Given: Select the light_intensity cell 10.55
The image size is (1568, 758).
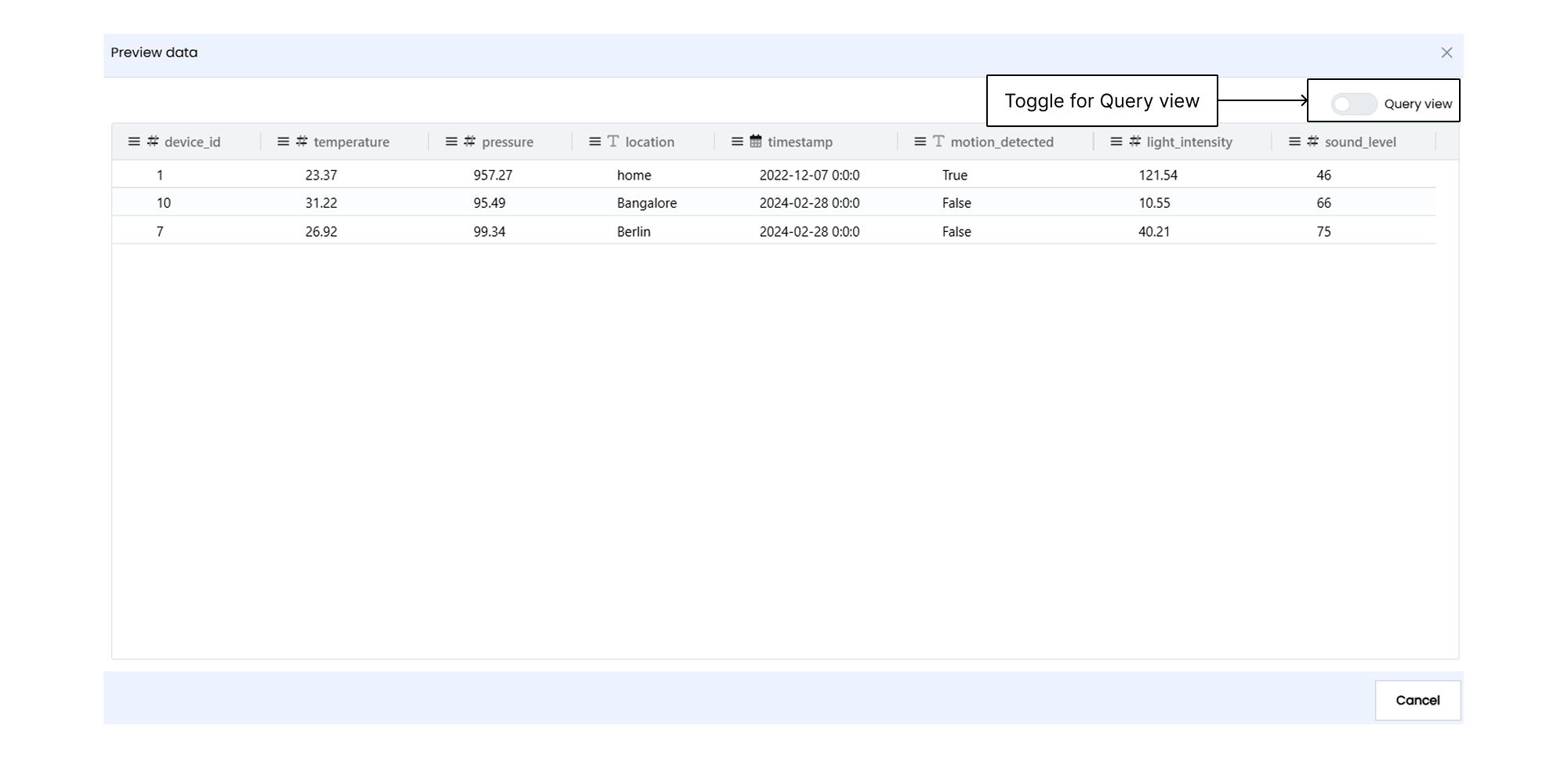Looking at the screenshot, I should click(x=1155, y=203).
